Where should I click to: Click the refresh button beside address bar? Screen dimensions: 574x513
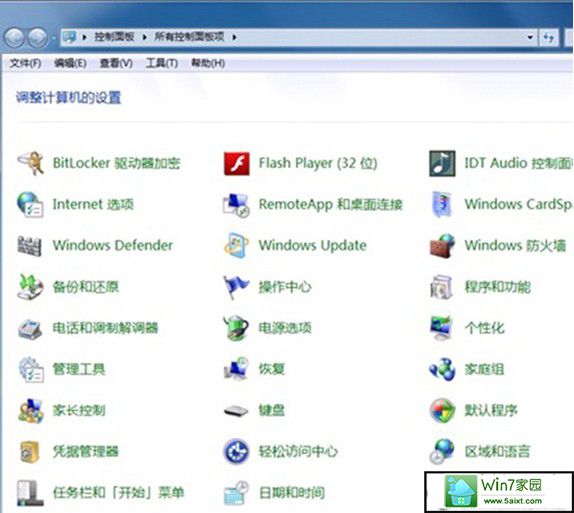coord(548,37)
